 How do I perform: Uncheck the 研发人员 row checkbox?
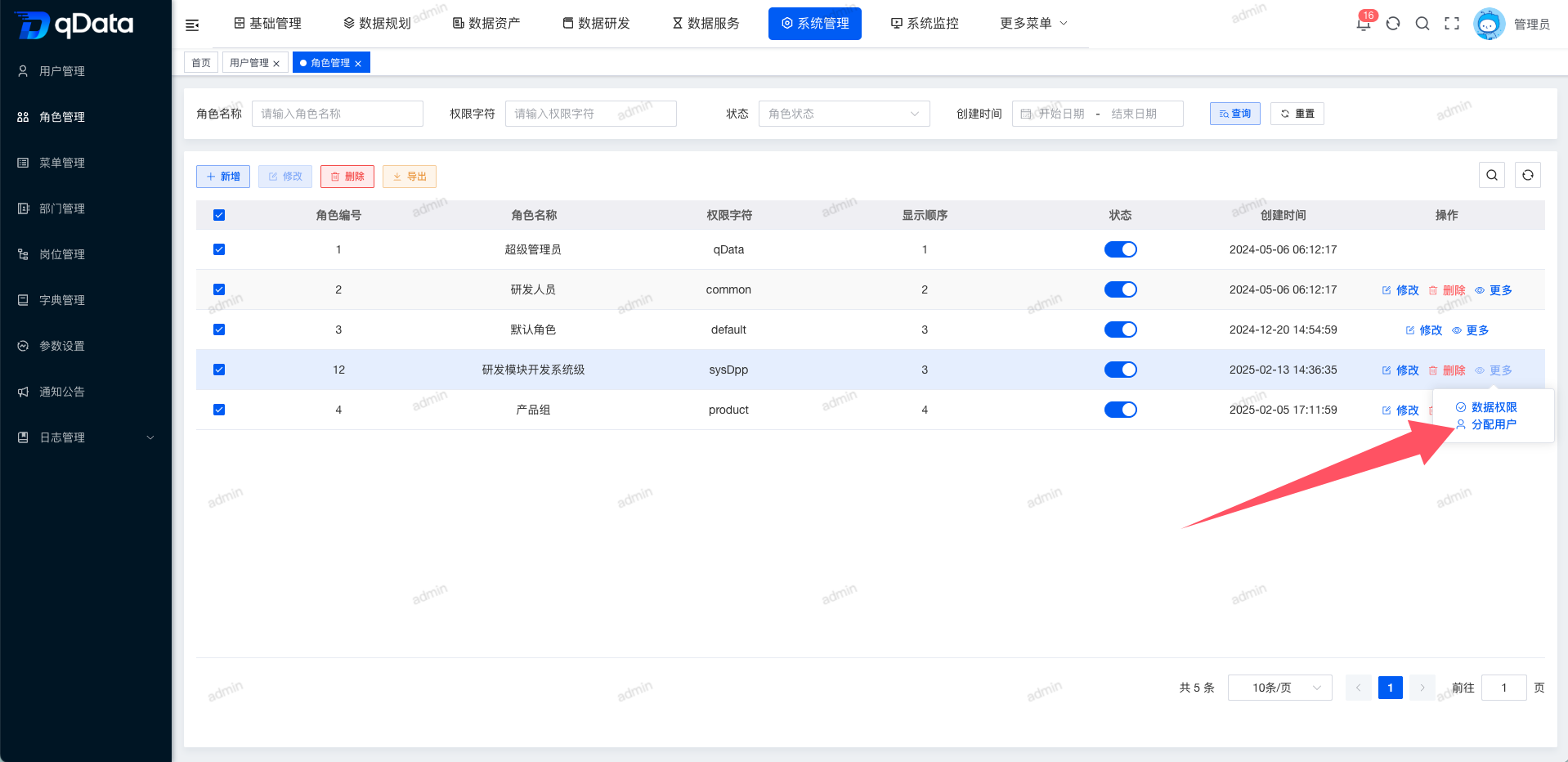click(x=219, y=289)
